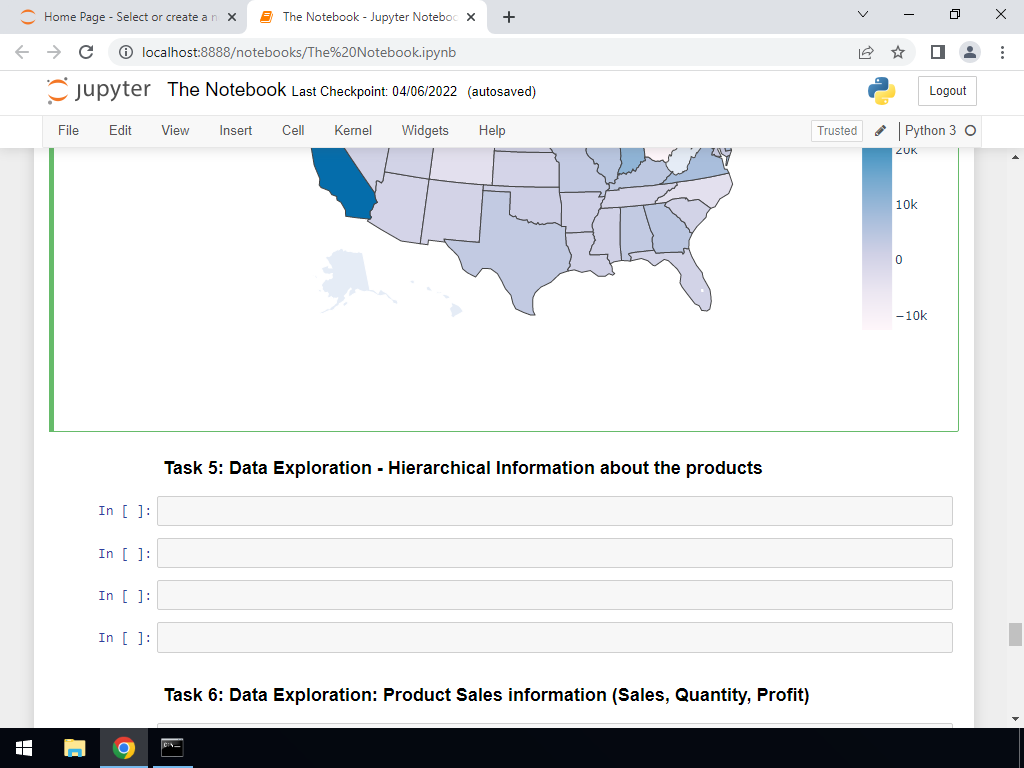This screenshot has height=768, width=1024.
Task: Click the Jupyter logo
Action: [98, 91]
